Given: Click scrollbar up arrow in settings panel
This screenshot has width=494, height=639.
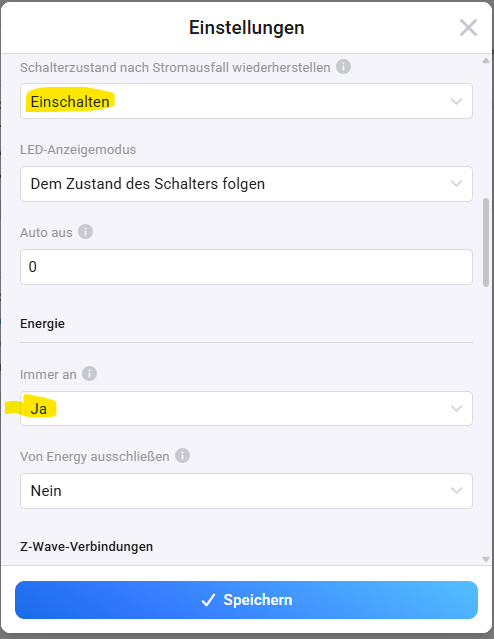Looking at the screenshot, I should pyautogui.click(x=485, y=61).
